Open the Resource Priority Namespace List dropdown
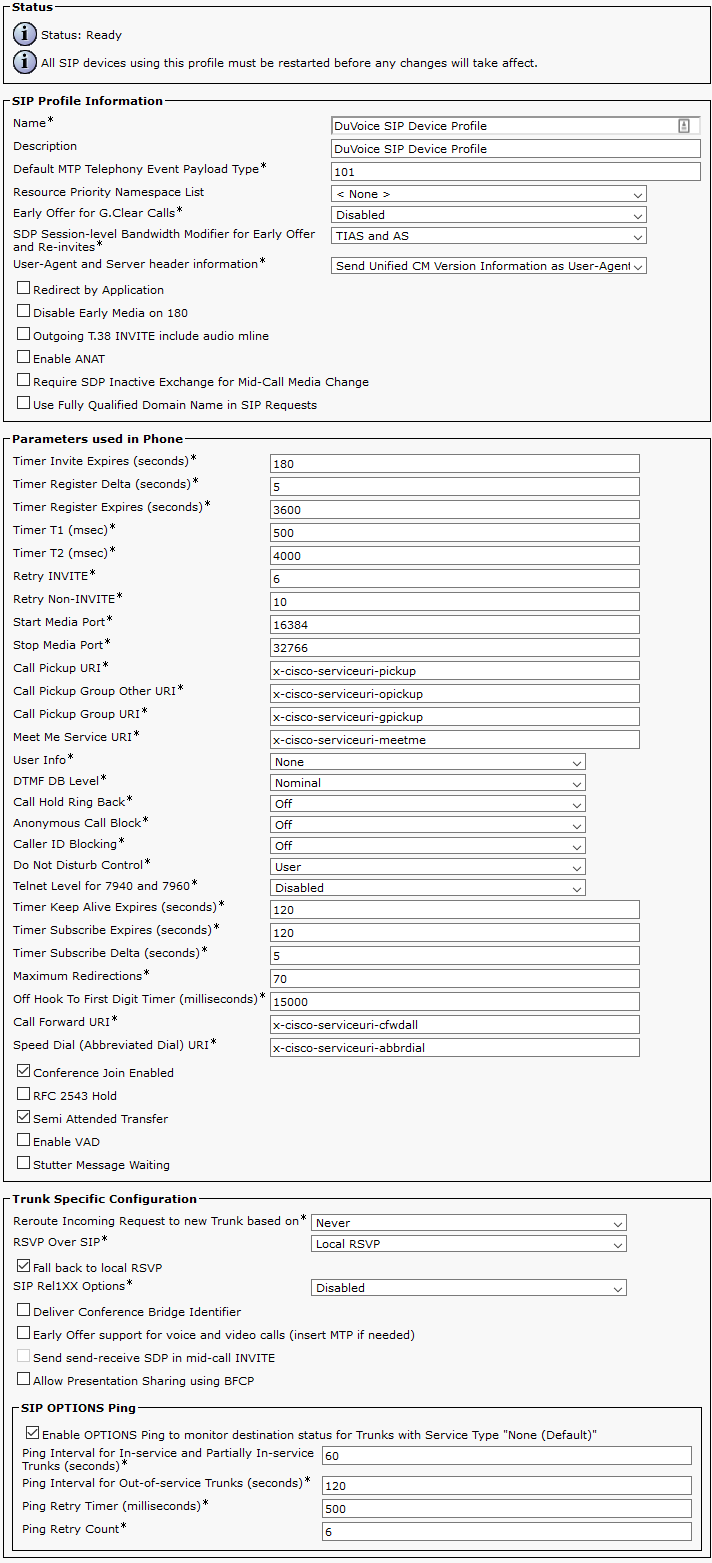712x1563 pixels. (489, 194)
